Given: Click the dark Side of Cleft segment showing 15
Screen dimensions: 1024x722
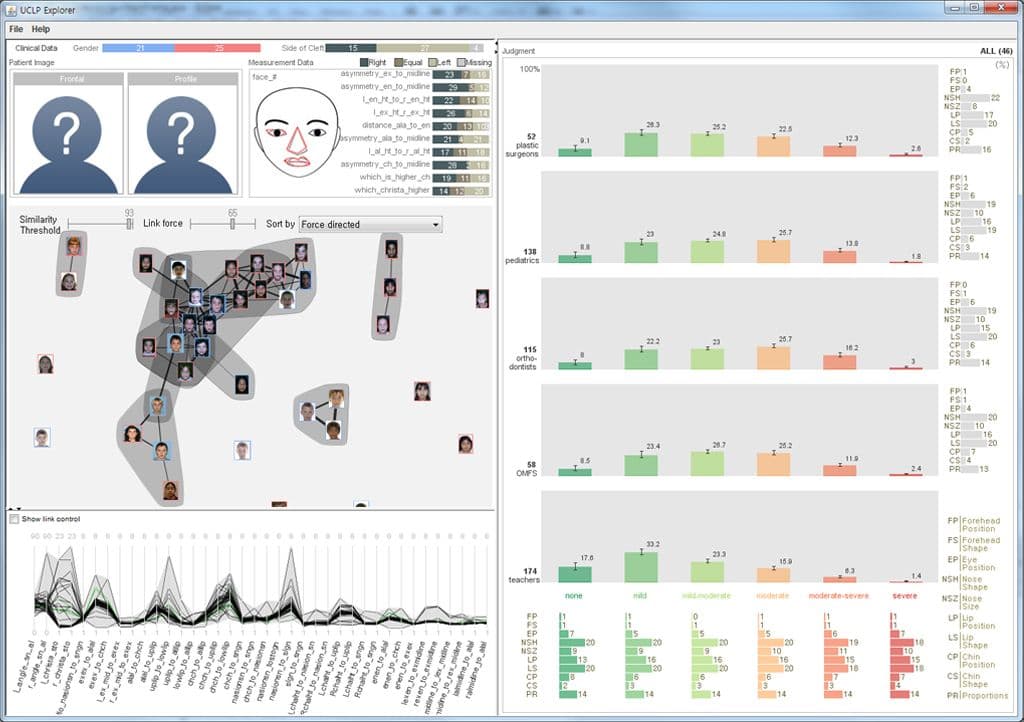Looking at the screenshot, I should pyautogui.click(x=351, y=48).
